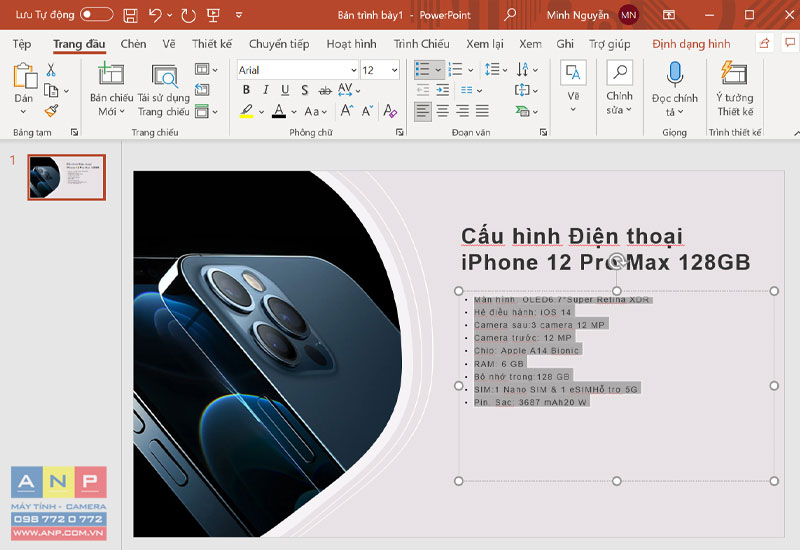Image resolution: width=800 pixels, height=550 pixels.
Task: Toggle the AutoSave (Lưu Tự động) switch
Action: click(x=96, y=14)
